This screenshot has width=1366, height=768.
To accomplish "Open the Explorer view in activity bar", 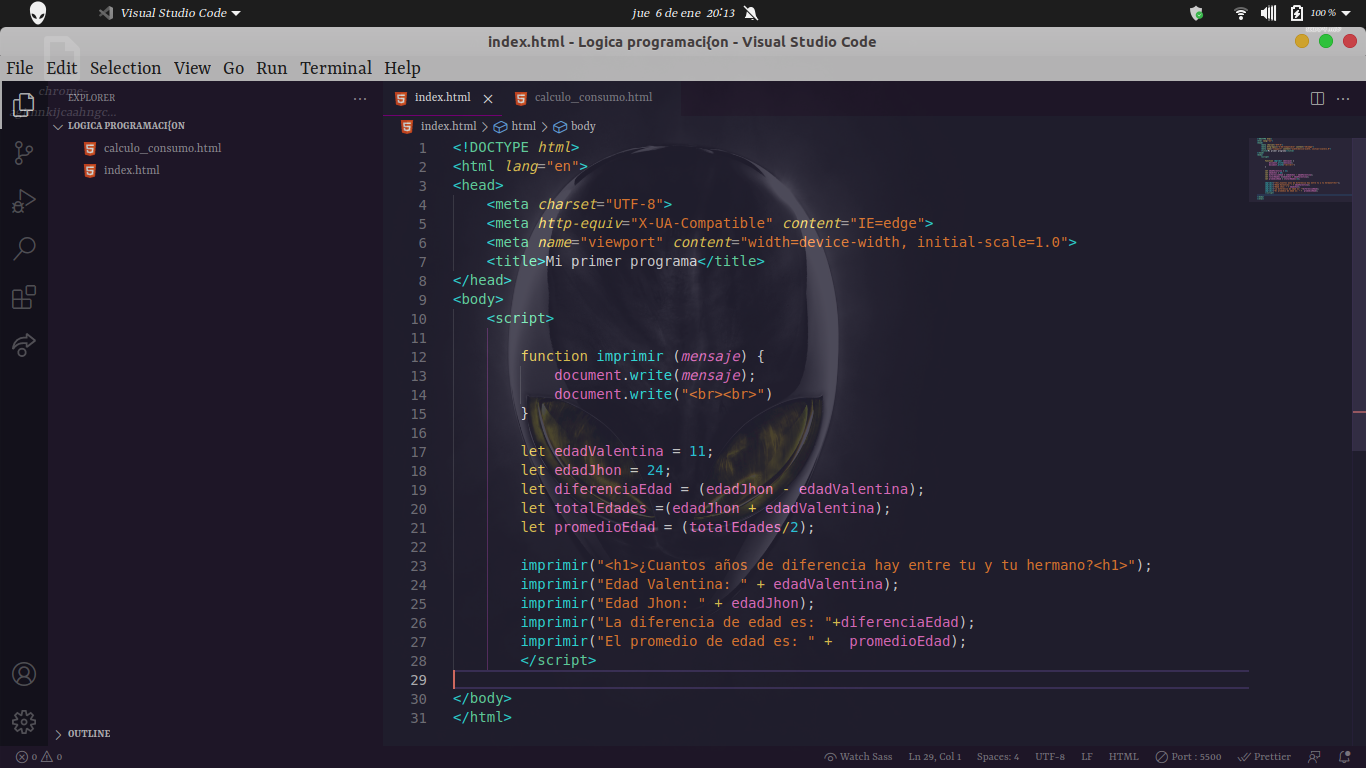I will (24, 105).
